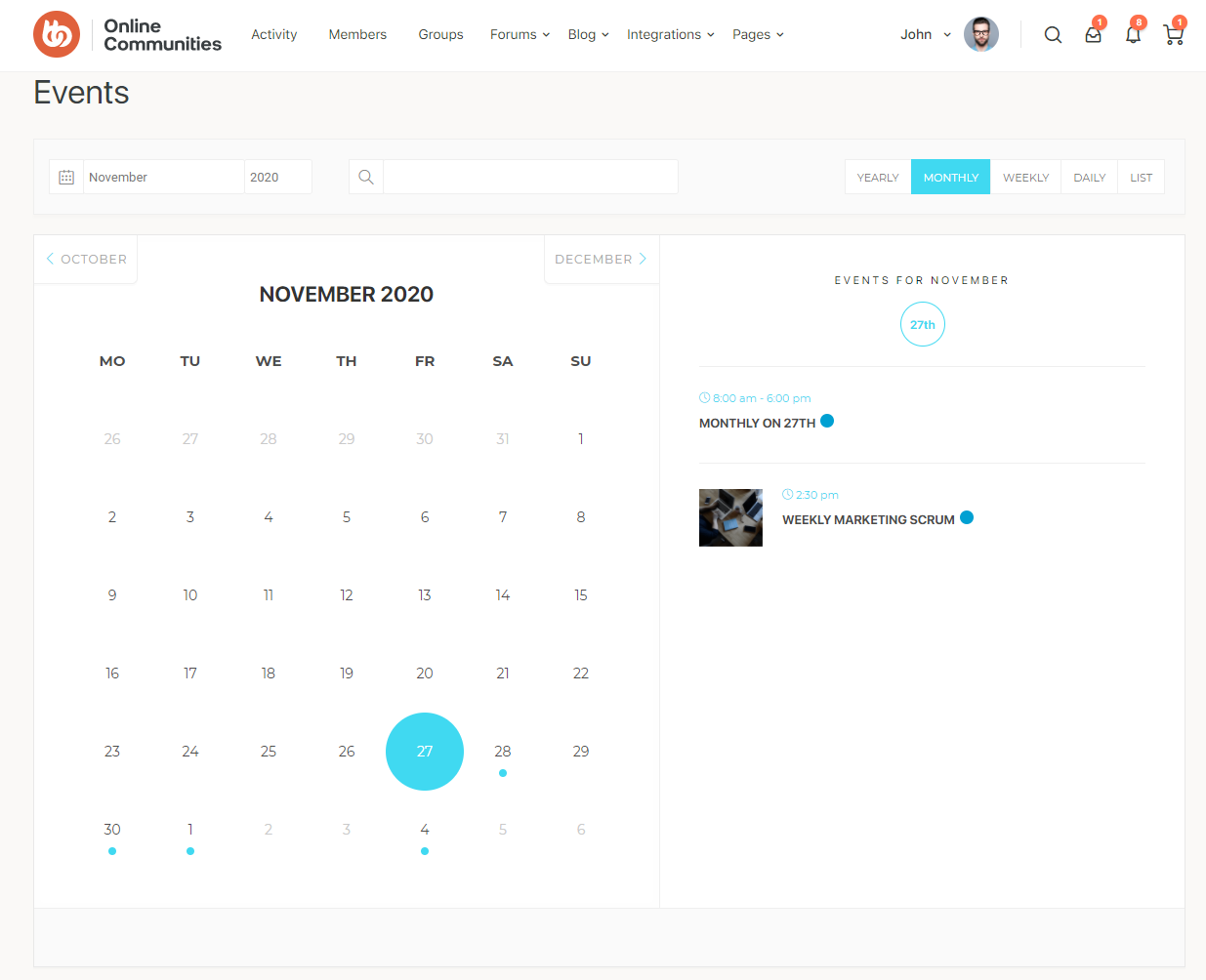Screen dimensions: 1206x980
Task: Click the clock icon next to 2:30 pm
Action: (x=786, y=494)
